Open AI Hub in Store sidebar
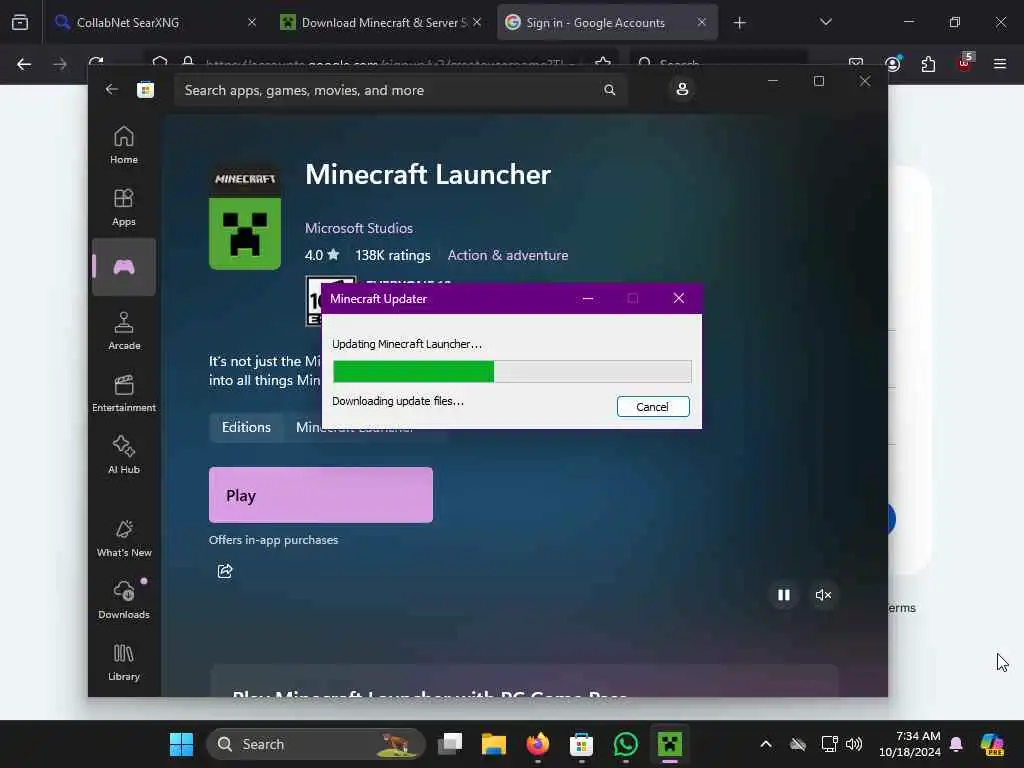 click(123, 455)
